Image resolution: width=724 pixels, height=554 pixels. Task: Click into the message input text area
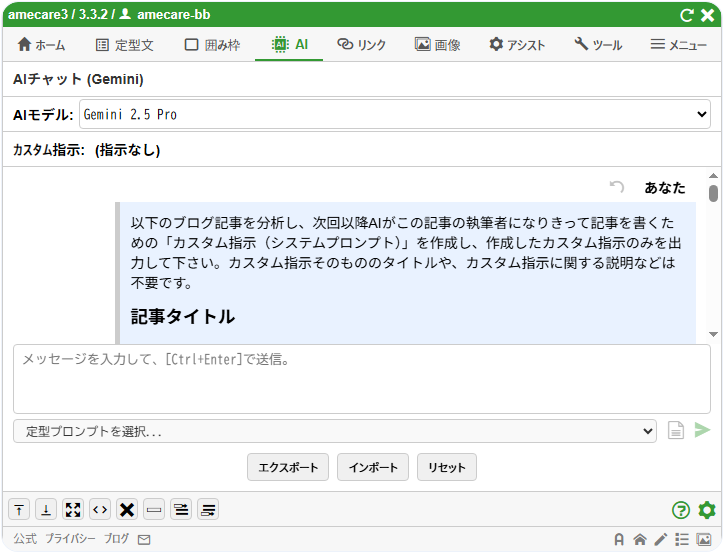point(361,379)
